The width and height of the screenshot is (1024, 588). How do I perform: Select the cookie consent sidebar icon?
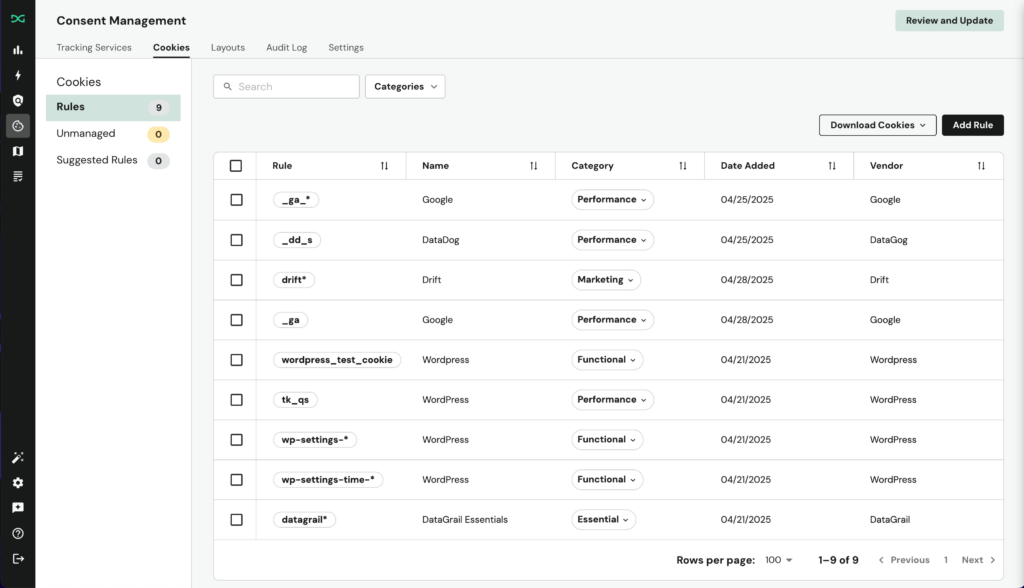[17, 126]
